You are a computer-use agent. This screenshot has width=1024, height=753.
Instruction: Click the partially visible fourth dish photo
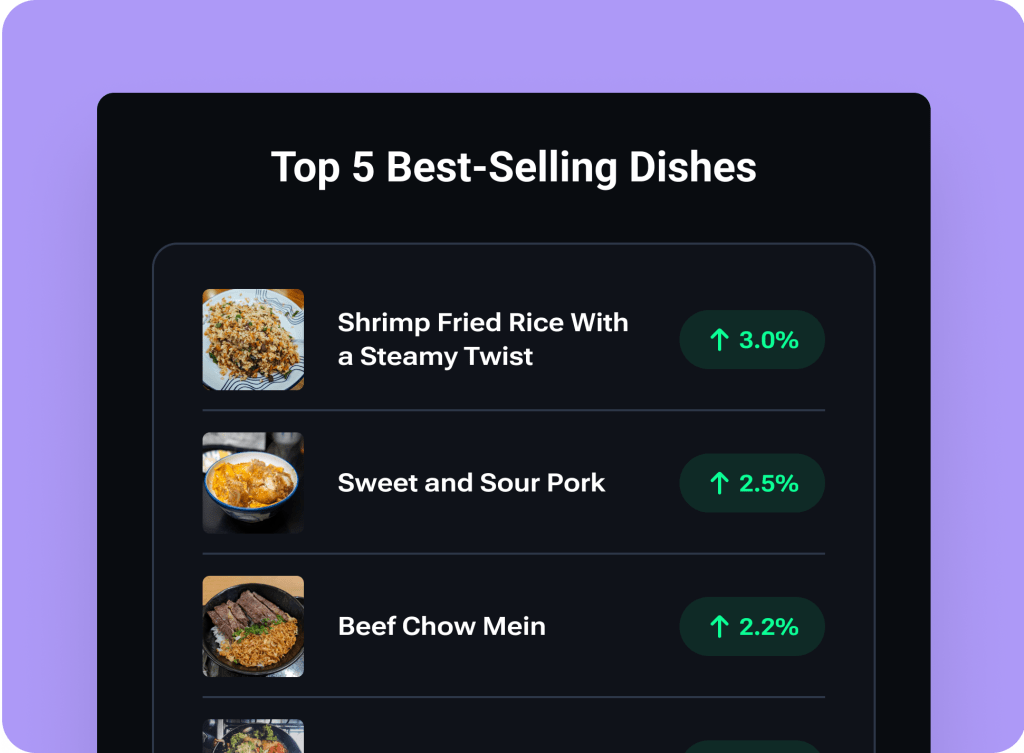253,736
